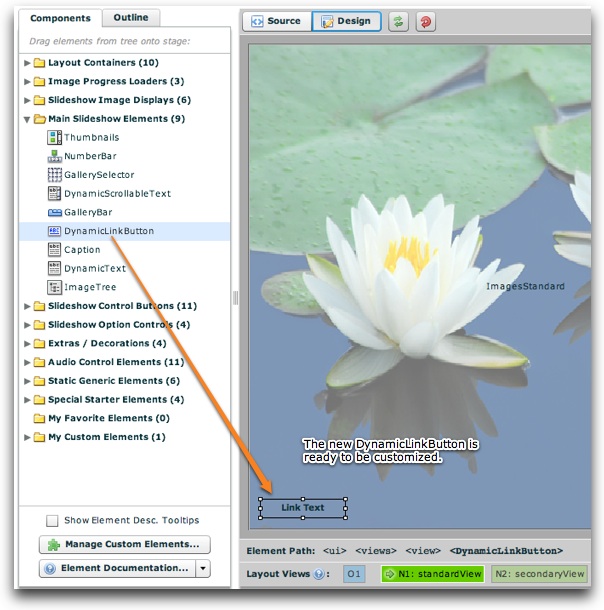Click the Element Documentation button
Image resolution: width=604 pixels, height=610 pixels.
[116, 568]
